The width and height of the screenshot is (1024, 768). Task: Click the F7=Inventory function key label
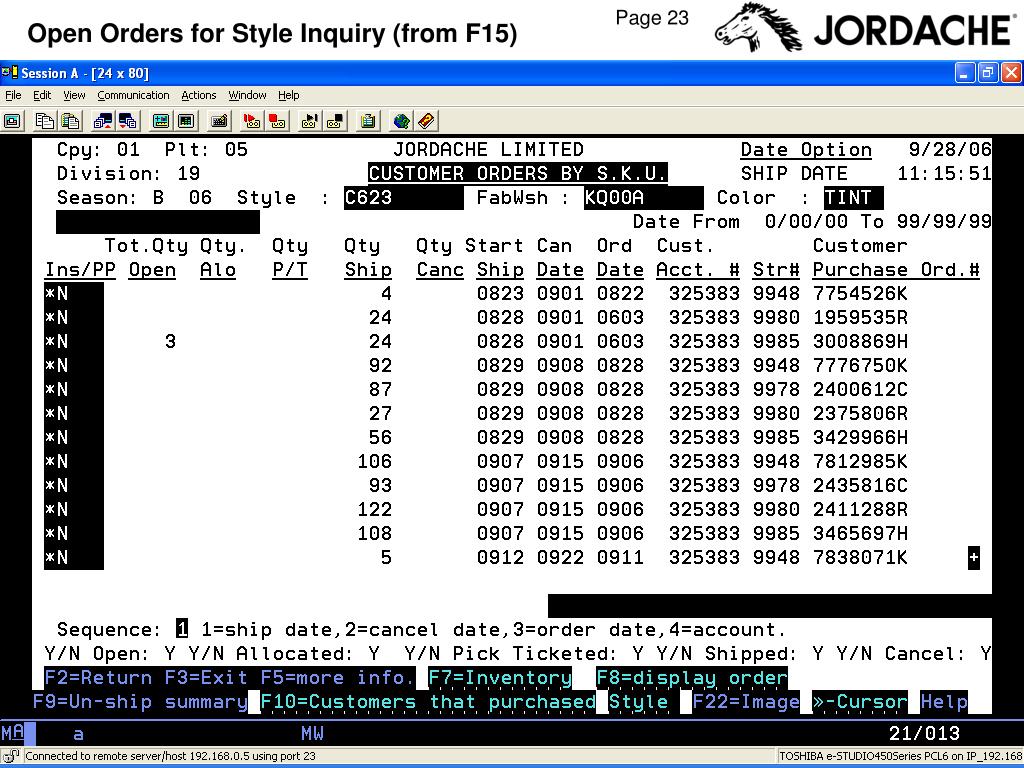500,678
